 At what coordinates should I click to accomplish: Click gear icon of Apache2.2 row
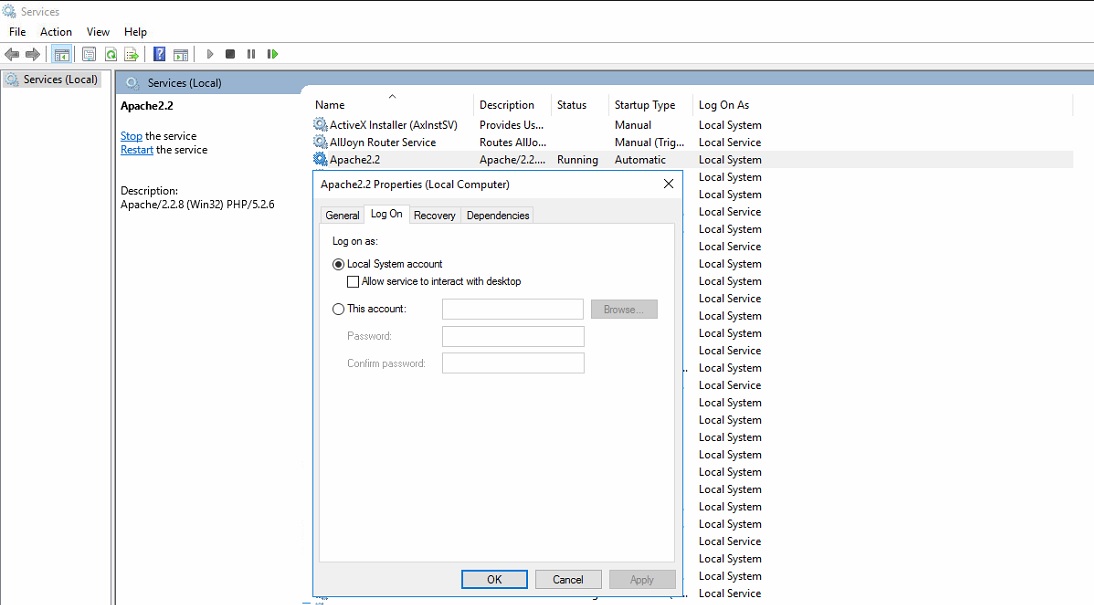[320, 160]
